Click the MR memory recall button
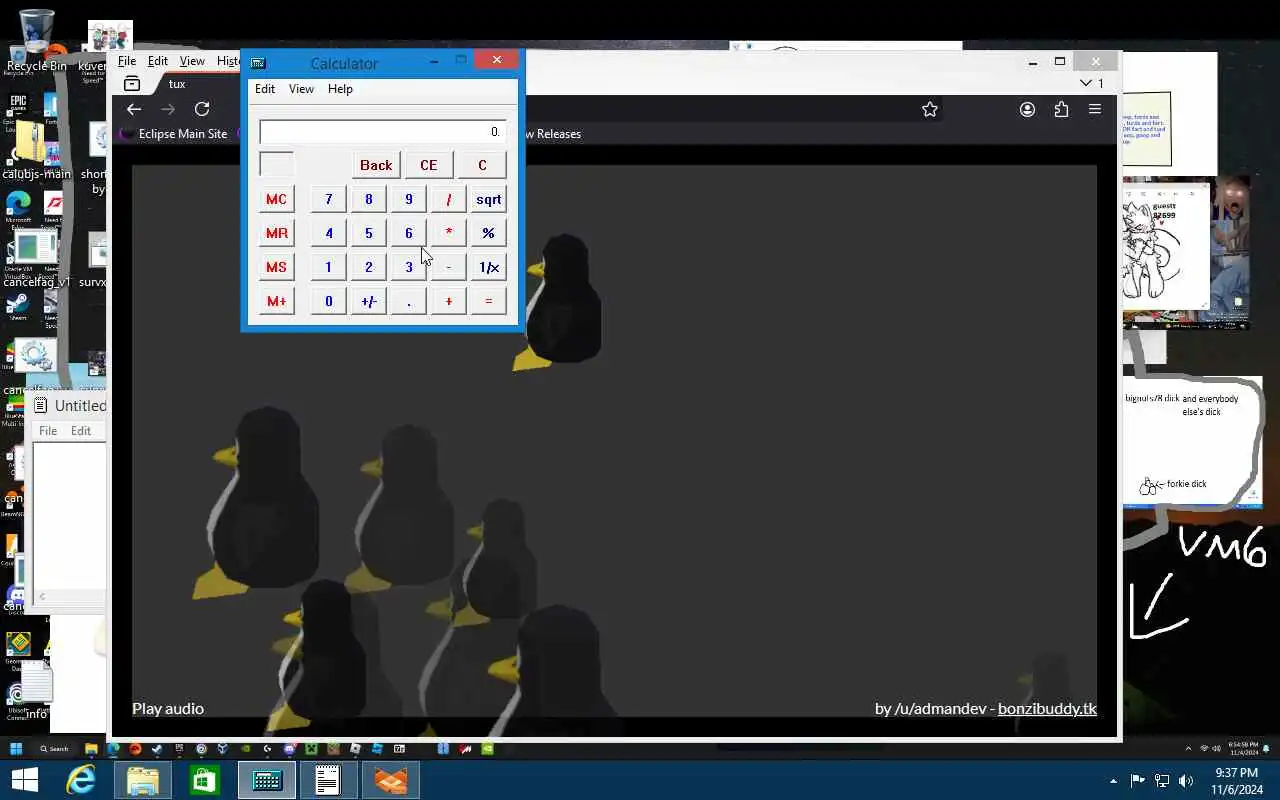 pyautogui.click(x=276, y=233)
